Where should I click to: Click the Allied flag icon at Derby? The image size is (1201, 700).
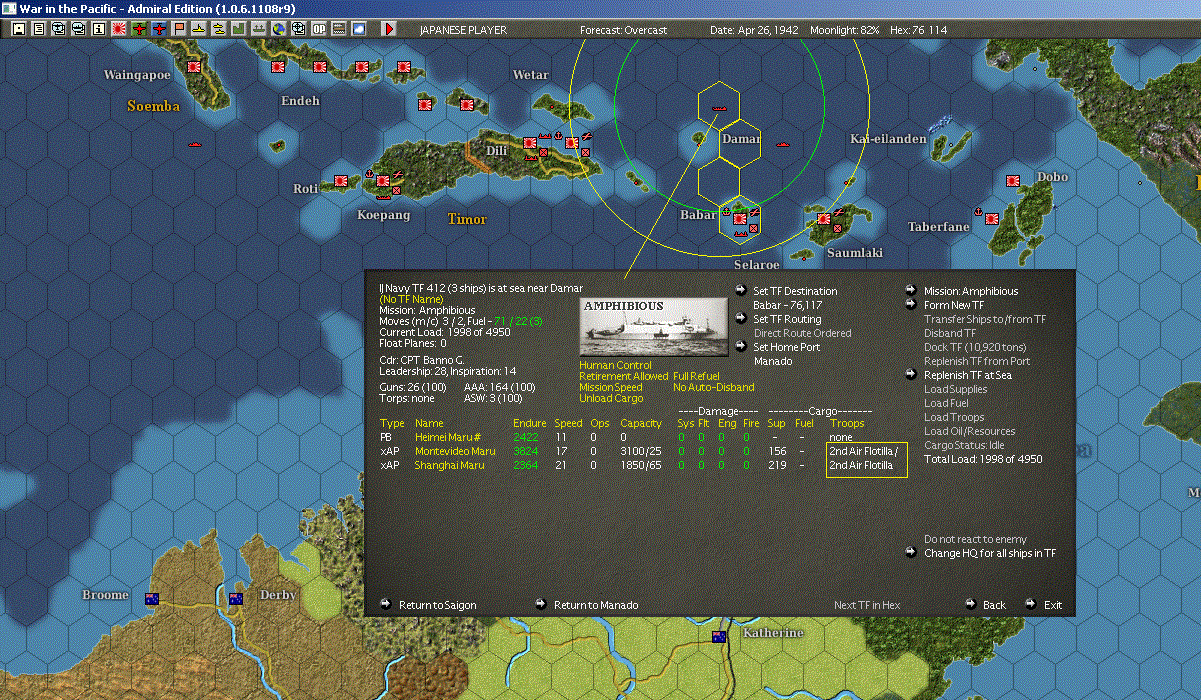point(236,598)
